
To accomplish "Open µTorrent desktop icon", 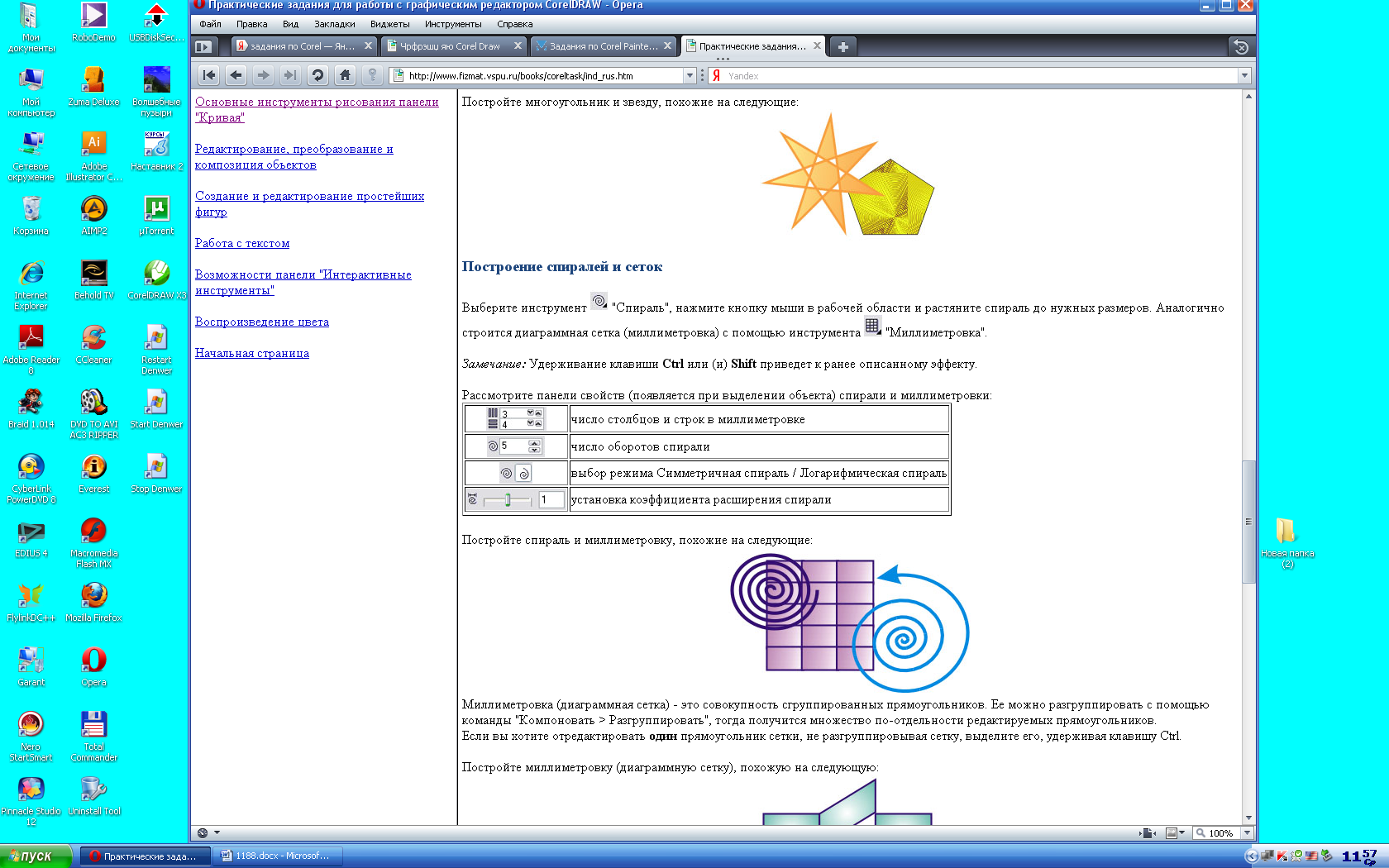I will 156,216.
